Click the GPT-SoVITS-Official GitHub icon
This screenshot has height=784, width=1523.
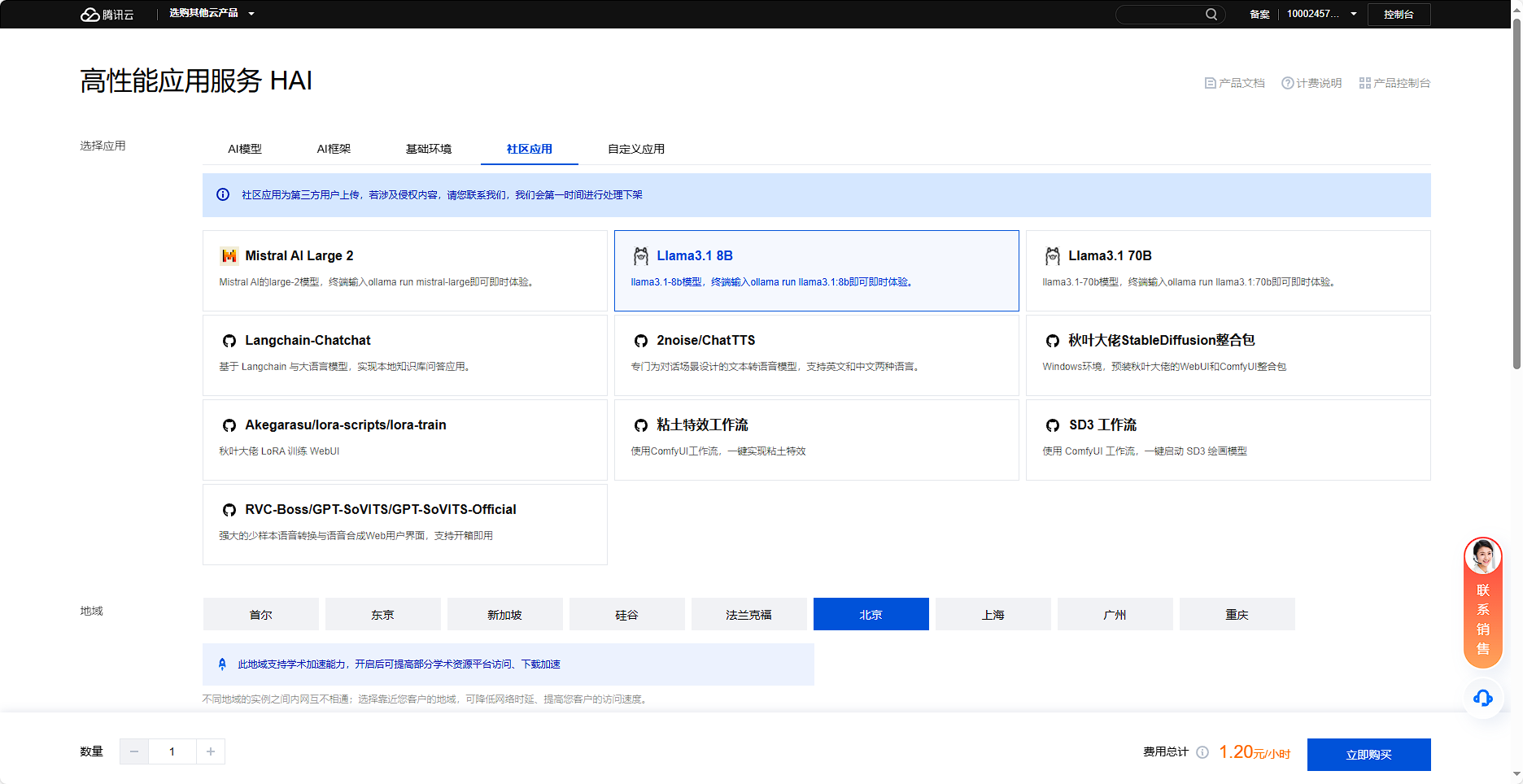pyautogui.click(x=229, y=510)
